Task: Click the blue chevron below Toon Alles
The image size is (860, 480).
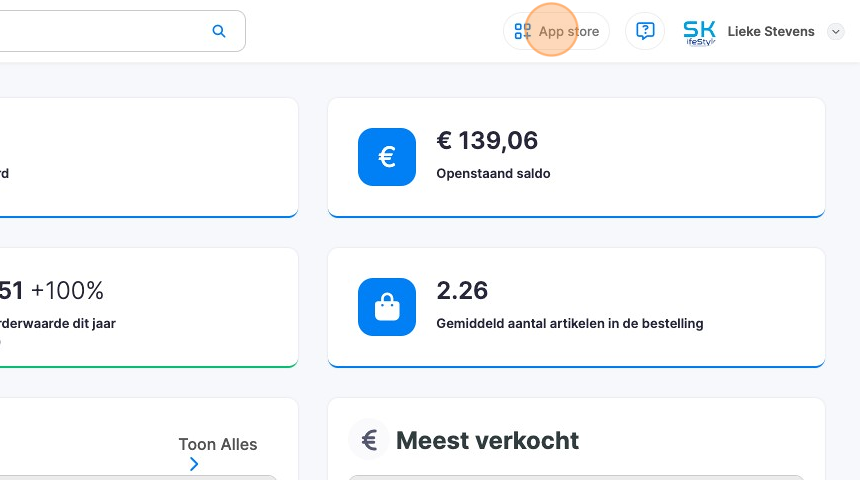Action: pos(194,464)
